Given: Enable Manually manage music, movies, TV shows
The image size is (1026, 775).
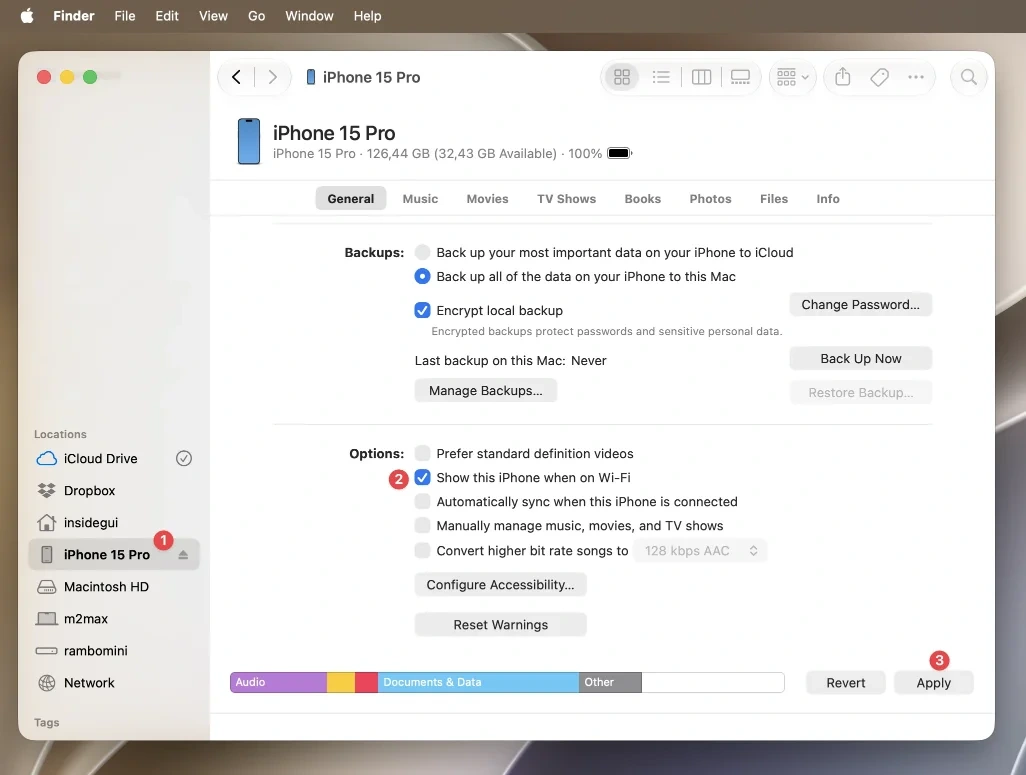Looking at the screenshot, I should 423,526.
